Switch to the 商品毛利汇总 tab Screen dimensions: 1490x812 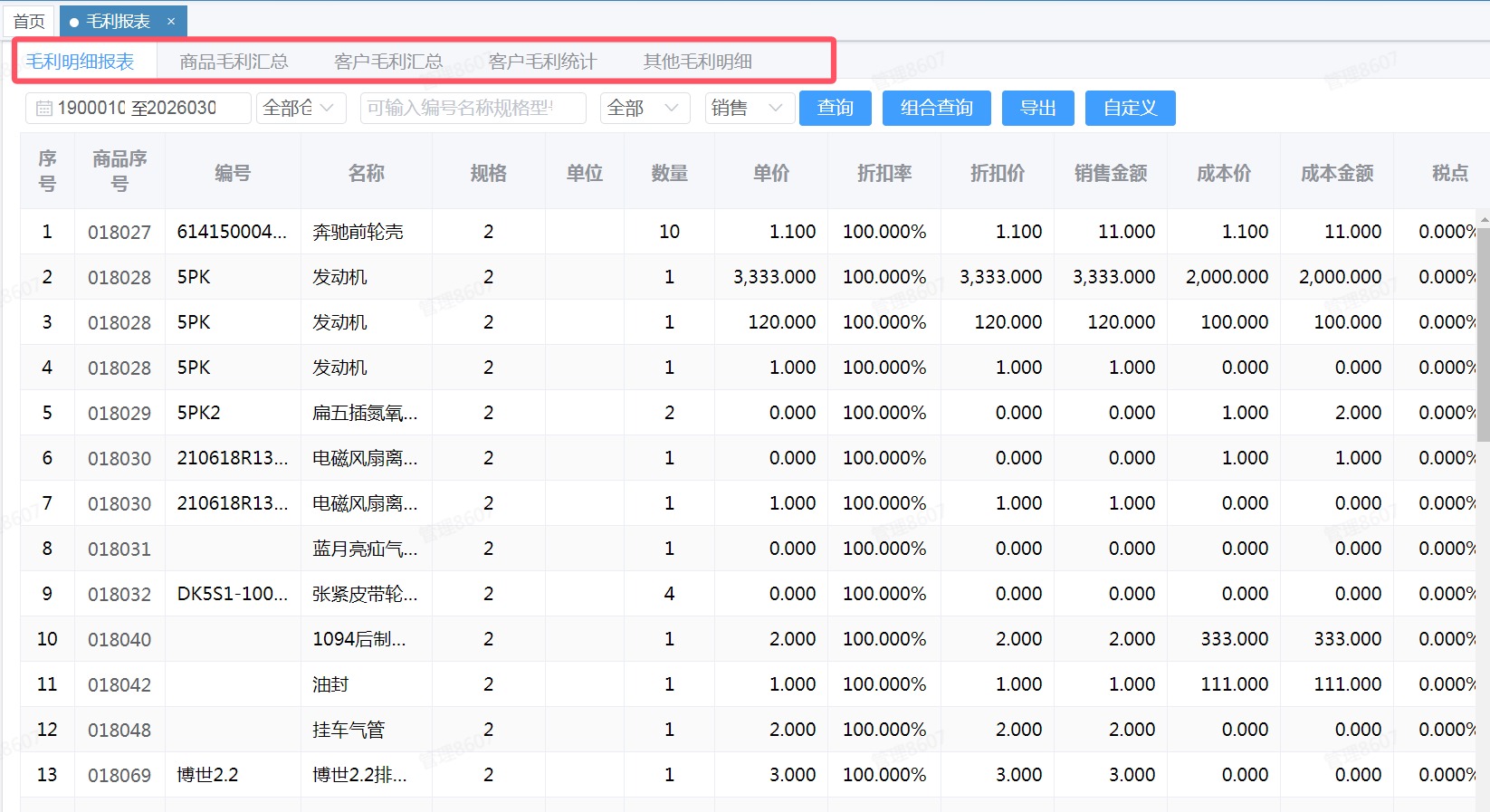[x=234, y=62]
